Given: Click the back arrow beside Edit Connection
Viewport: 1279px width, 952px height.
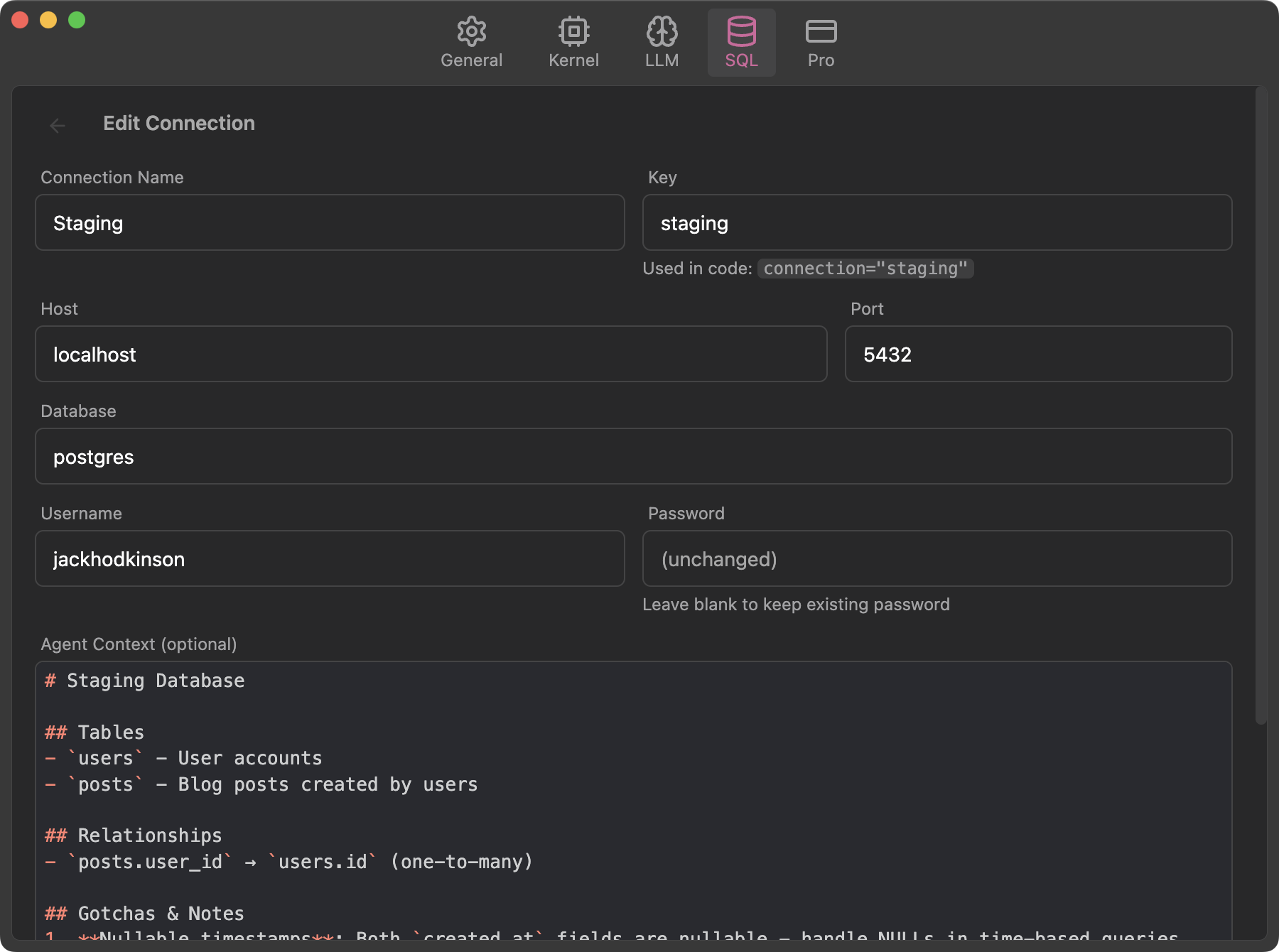Looking at the screenshot, I should [58, 125].
